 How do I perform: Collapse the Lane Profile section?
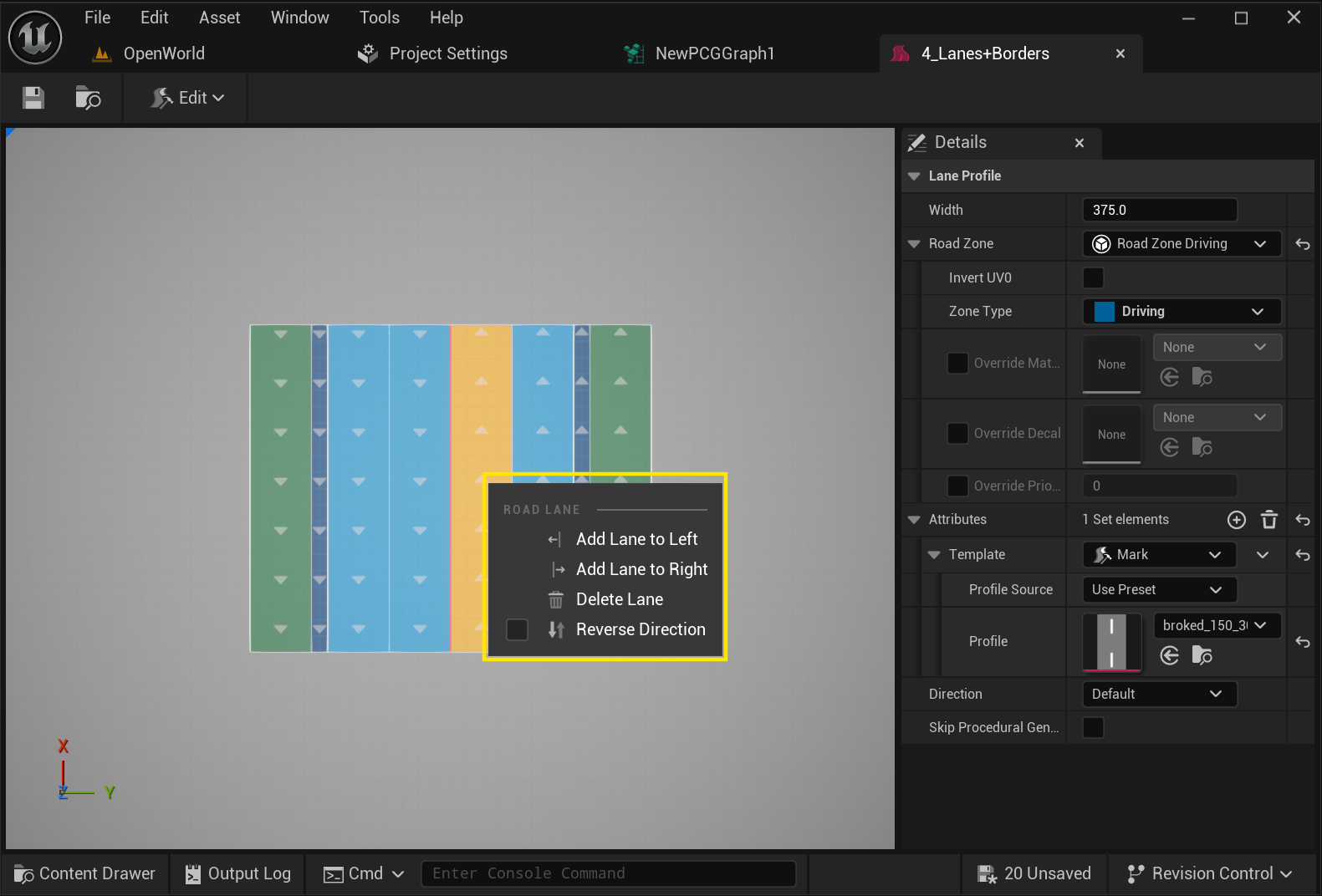pyautogui.click(x=914, y=176)
